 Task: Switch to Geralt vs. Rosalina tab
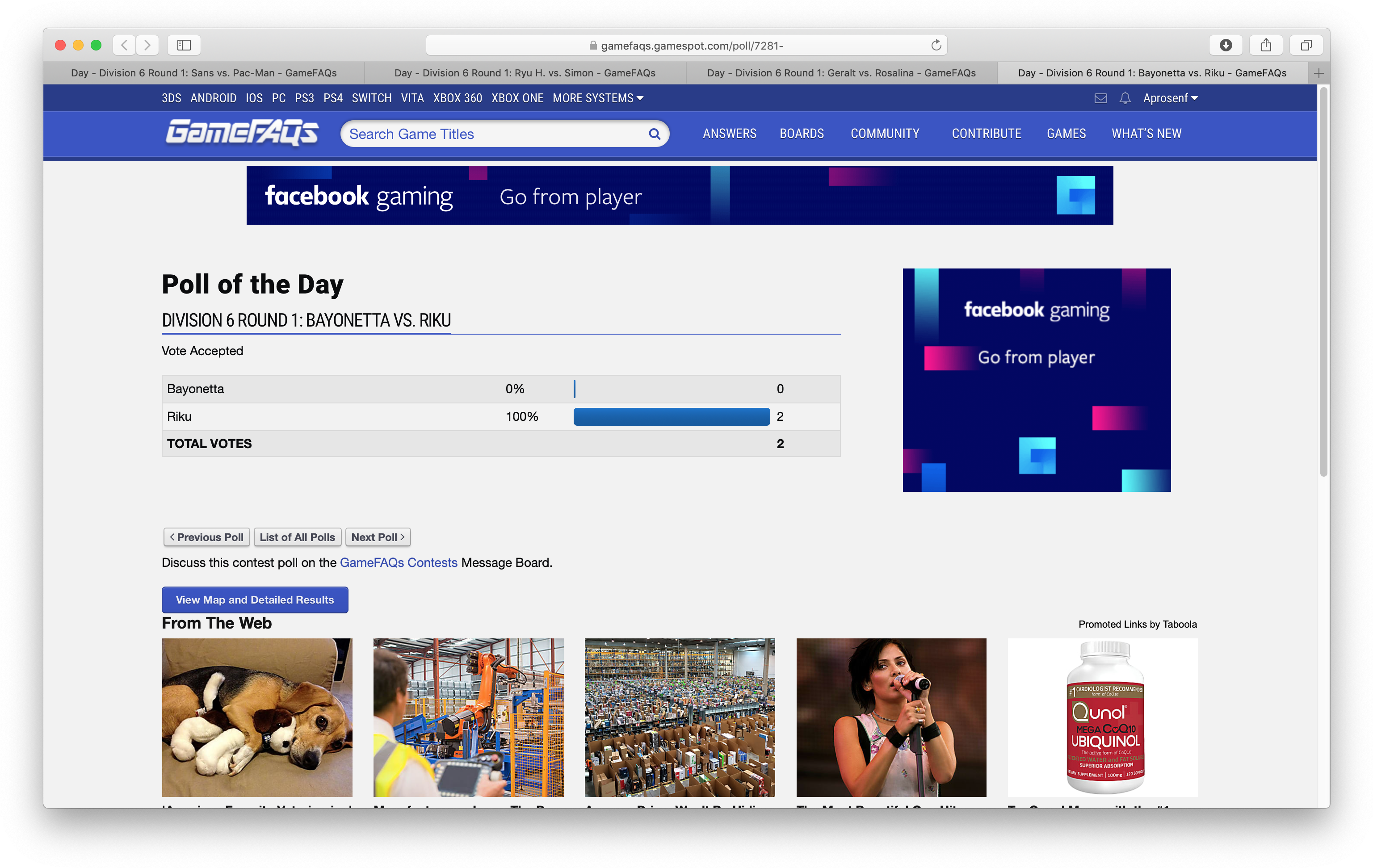[x=841, y=73]
